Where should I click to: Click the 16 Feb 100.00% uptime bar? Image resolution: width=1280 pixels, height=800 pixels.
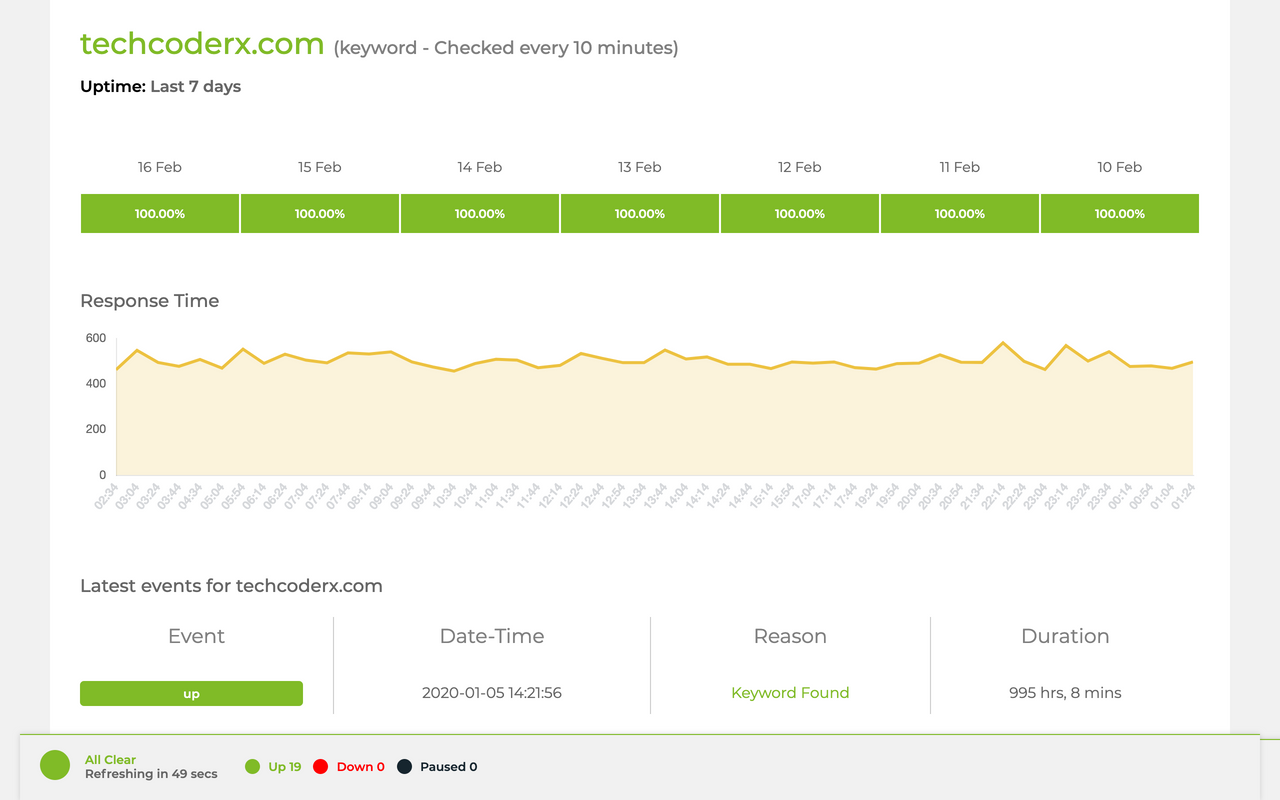tap(160, 214)
